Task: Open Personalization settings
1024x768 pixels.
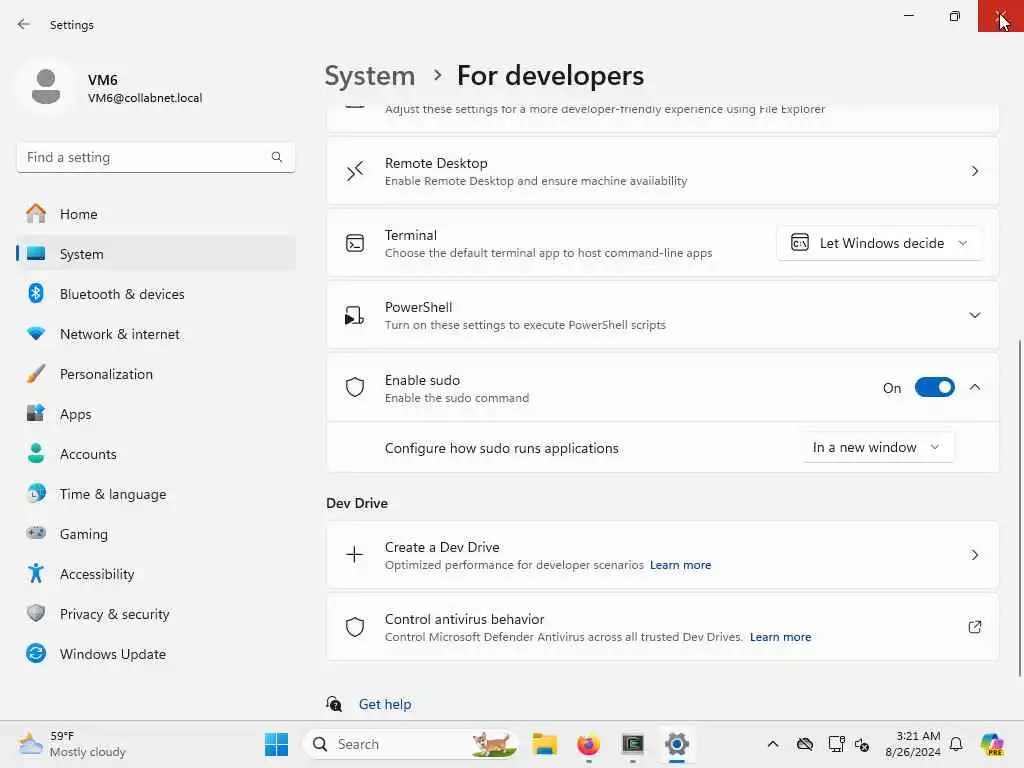Action: click(x=155, y=374)
